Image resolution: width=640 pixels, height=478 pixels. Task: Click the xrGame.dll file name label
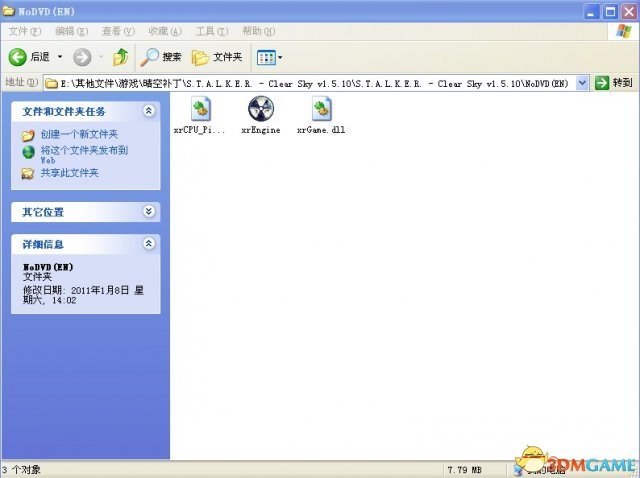coord(321,130)
